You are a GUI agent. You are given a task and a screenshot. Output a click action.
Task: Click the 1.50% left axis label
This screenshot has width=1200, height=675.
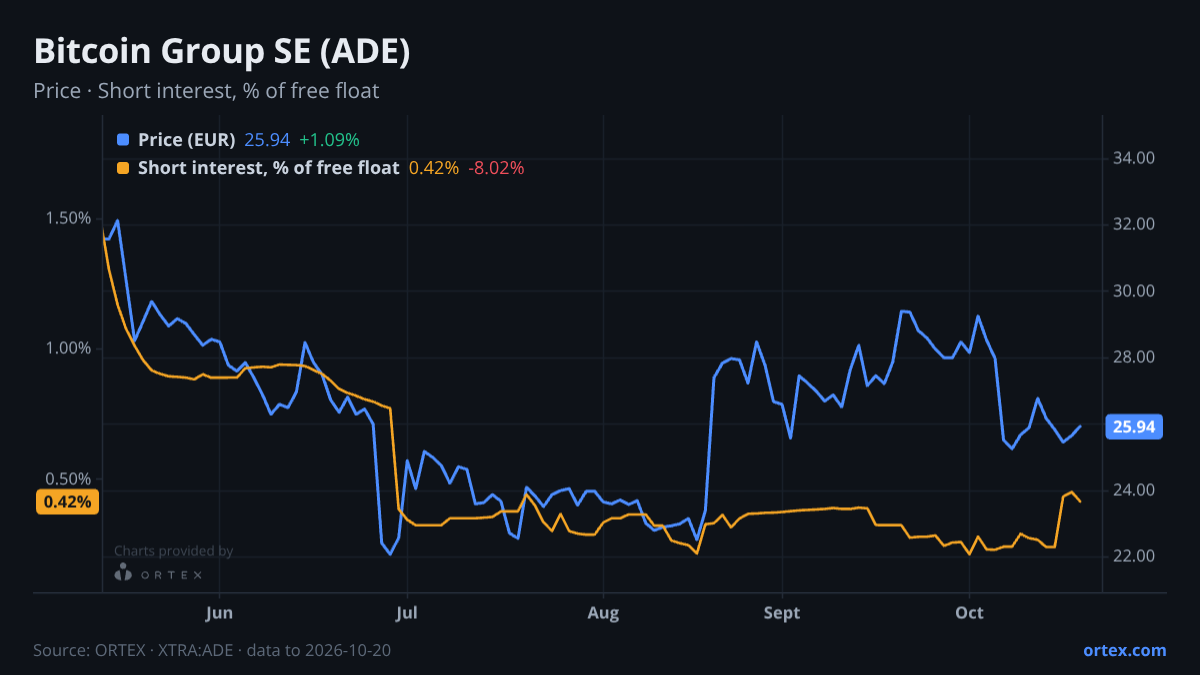69,218
